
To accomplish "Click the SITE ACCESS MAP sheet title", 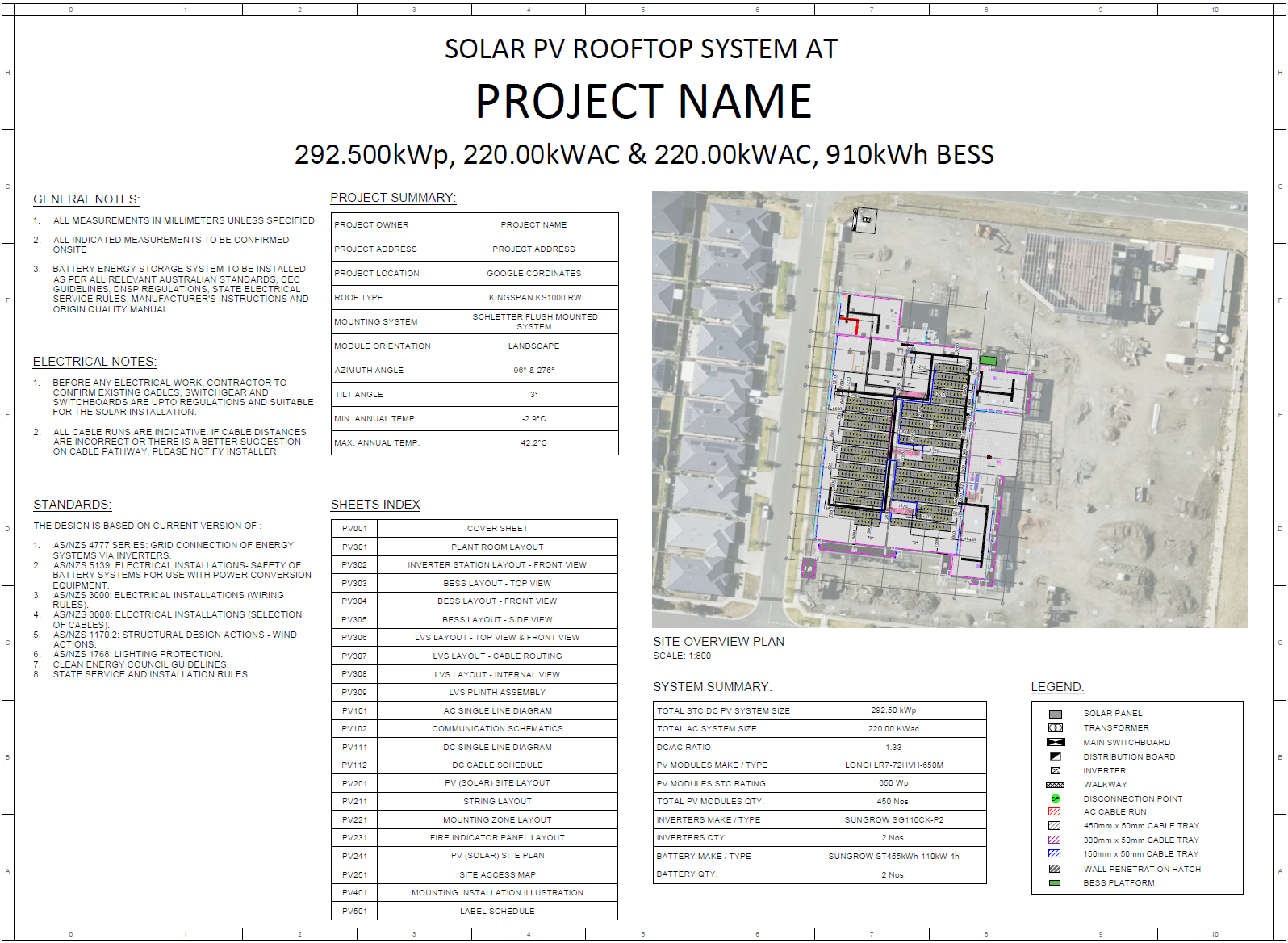I will pyautogui.click(x=497, y=875).
